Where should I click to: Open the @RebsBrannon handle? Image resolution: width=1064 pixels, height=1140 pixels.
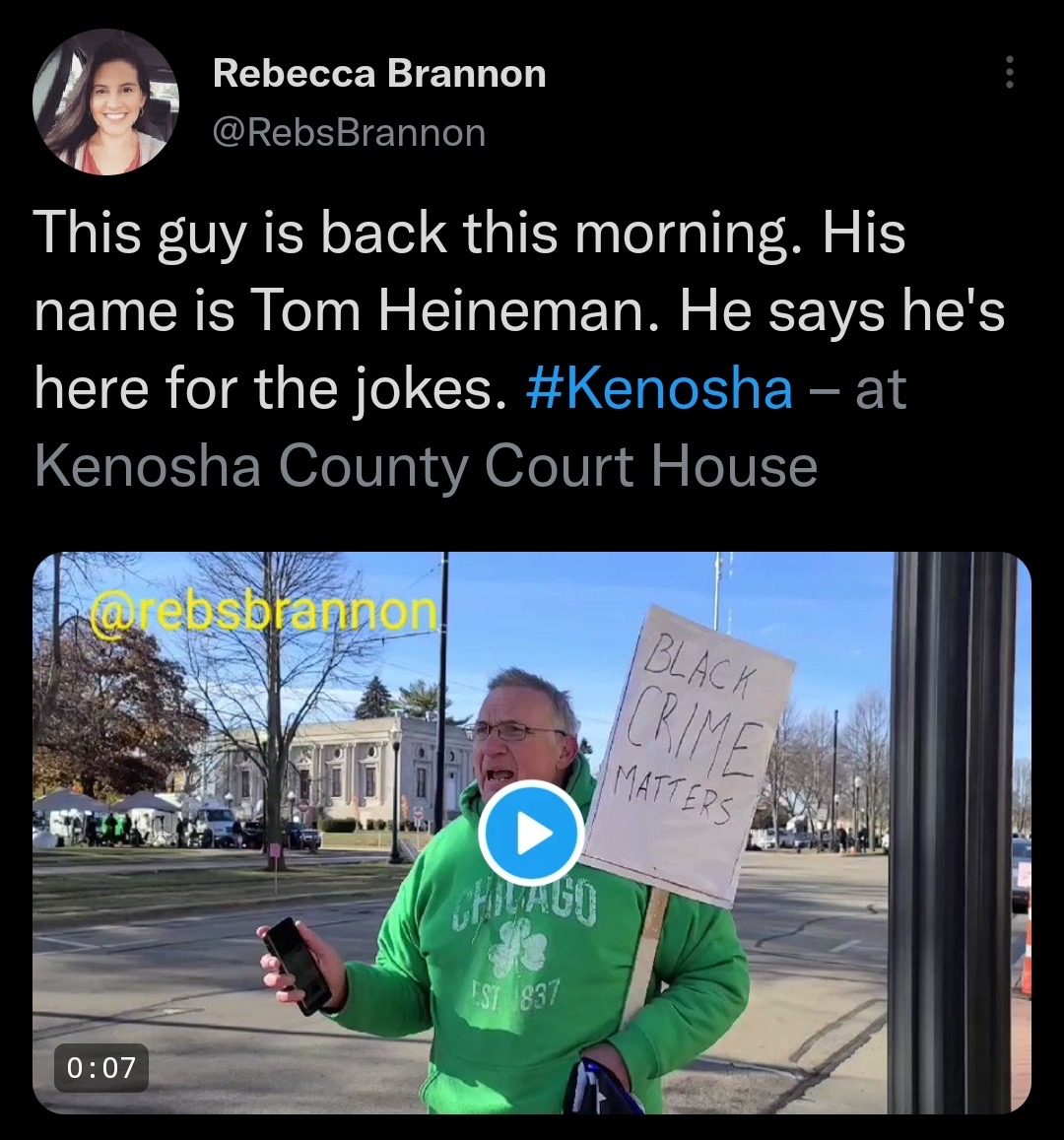[349, 132]
